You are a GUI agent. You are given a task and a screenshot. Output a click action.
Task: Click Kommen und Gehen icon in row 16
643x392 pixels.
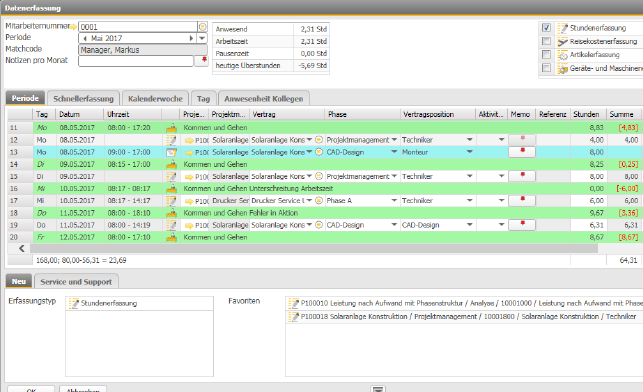[x=171, y=189]
